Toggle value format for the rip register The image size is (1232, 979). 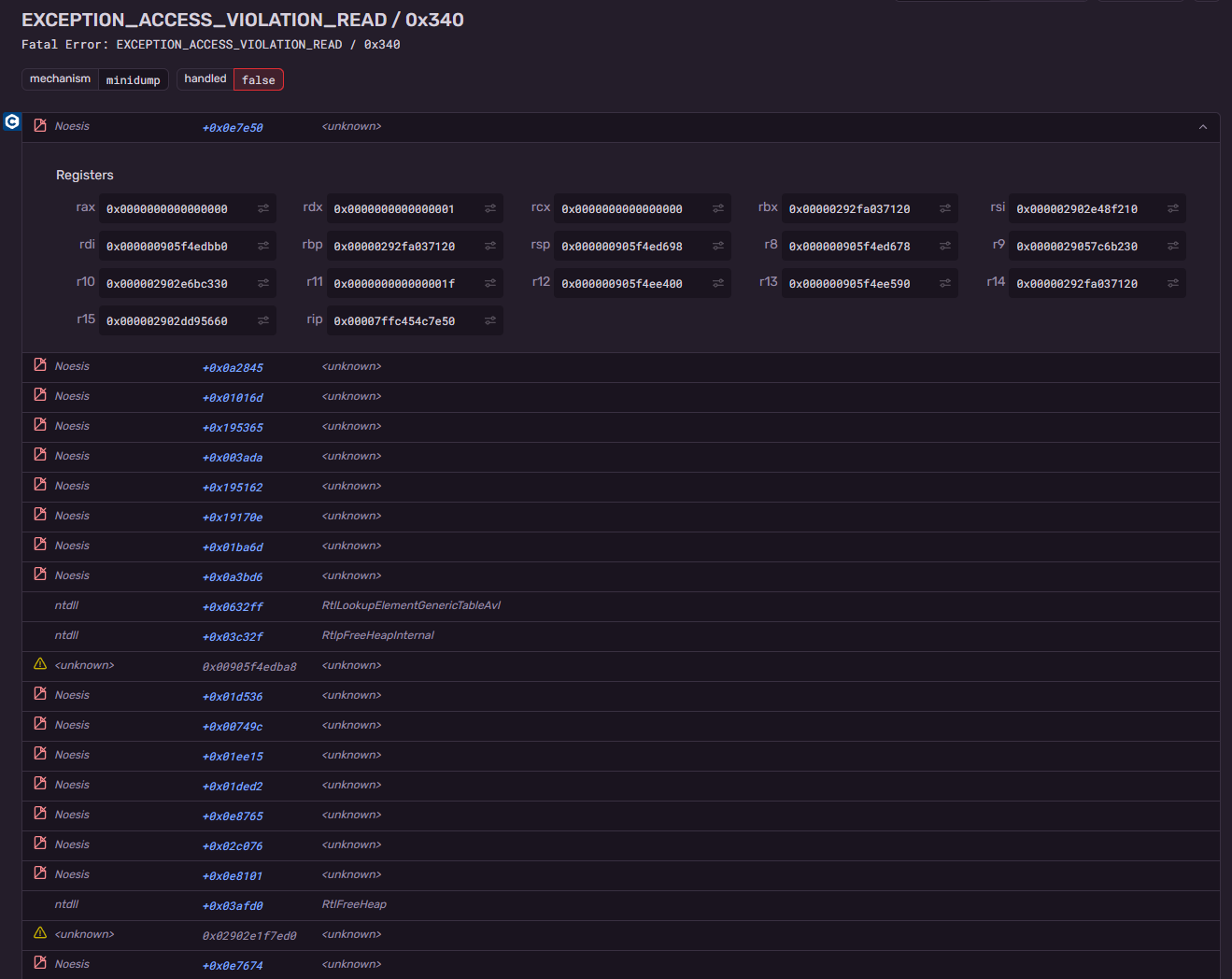(x=490, y=320)
